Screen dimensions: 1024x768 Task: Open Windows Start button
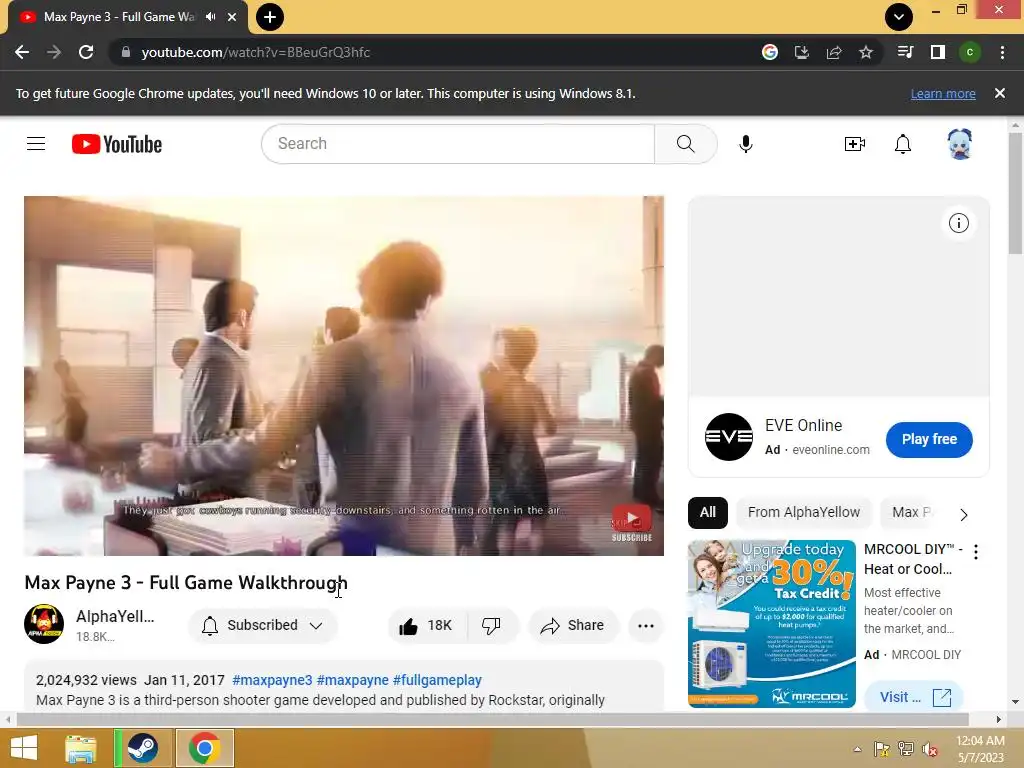(x=24, y=748)
